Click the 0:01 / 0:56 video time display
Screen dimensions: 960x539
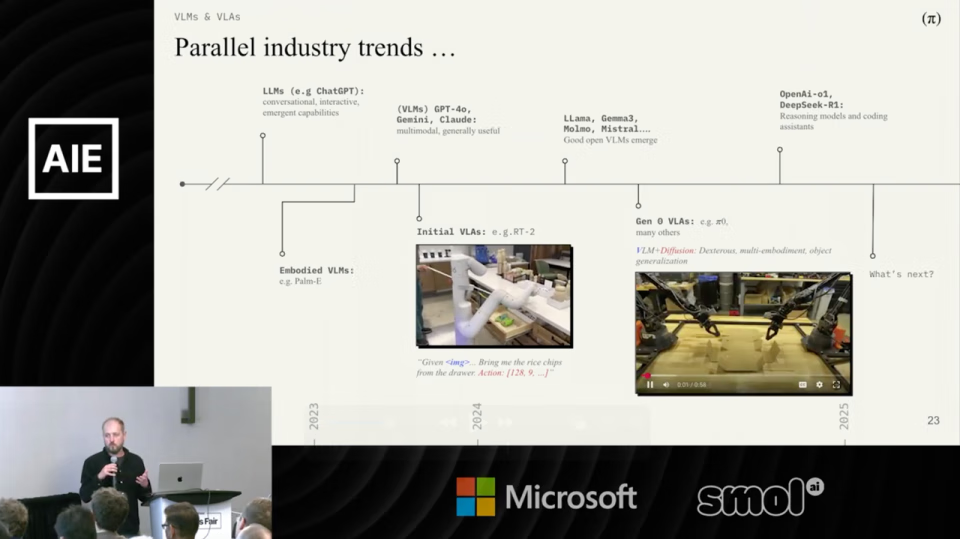coord(691,385)
